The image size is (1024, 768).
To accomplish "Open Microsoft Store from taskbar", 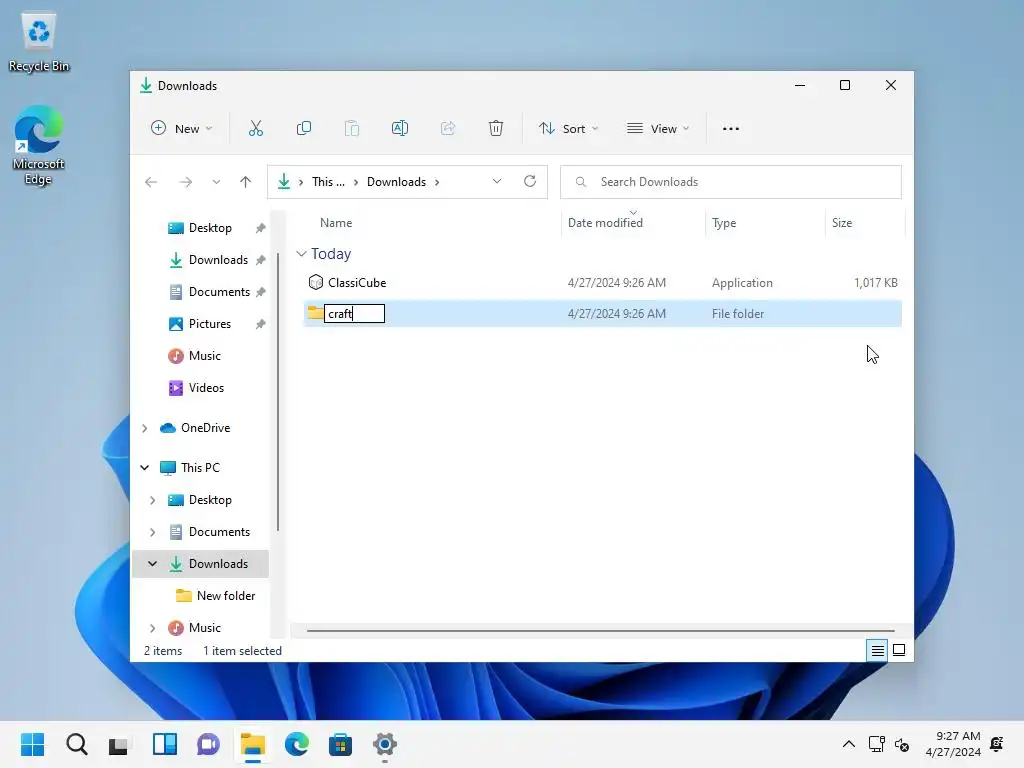I will pyautogui.click(x=340, y=744).
